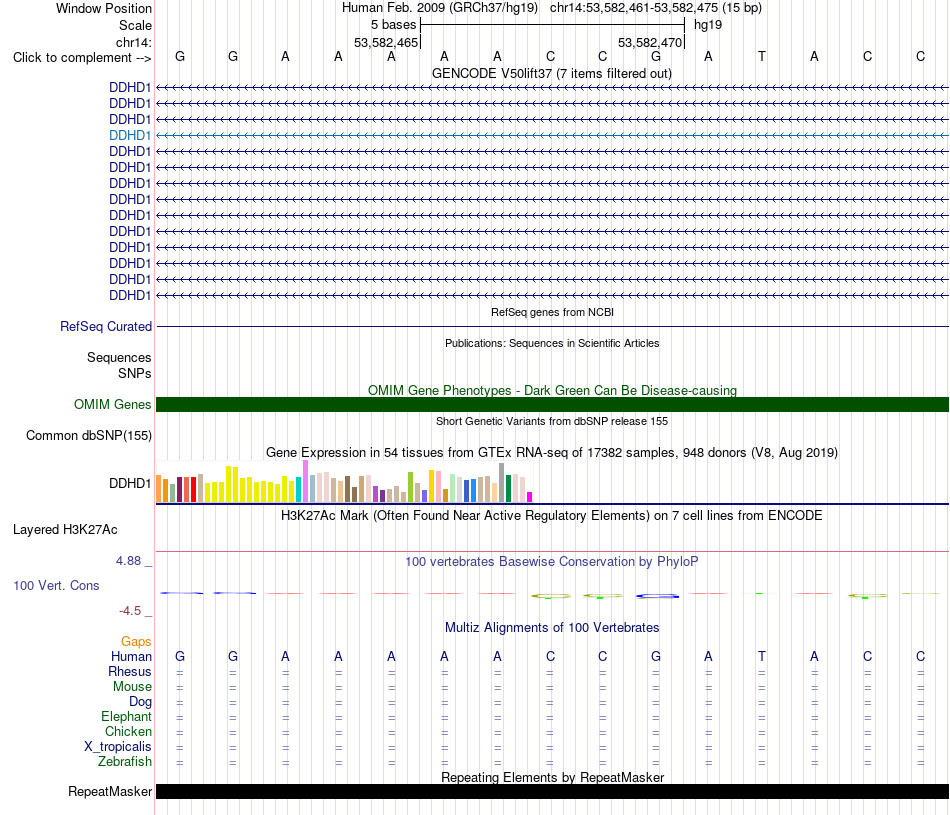Viewport: 950px width, 815px height.
Task: Click the chr14:53,582,461-53,582,475 (15 bp) coordinates
Action: (x=656, y=8)
